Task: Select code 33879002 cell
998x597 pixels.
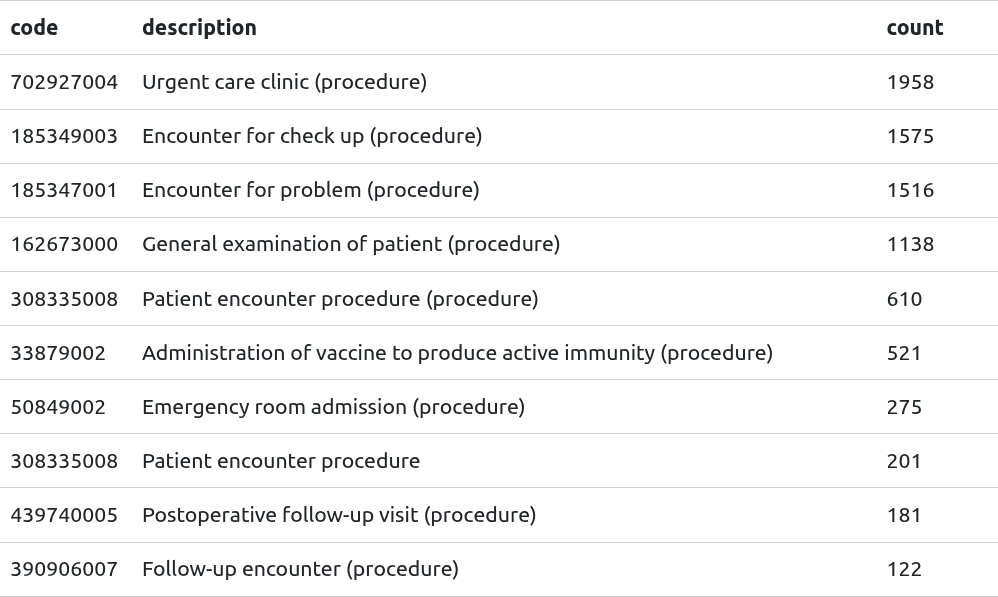Action: tap(58, 353)
